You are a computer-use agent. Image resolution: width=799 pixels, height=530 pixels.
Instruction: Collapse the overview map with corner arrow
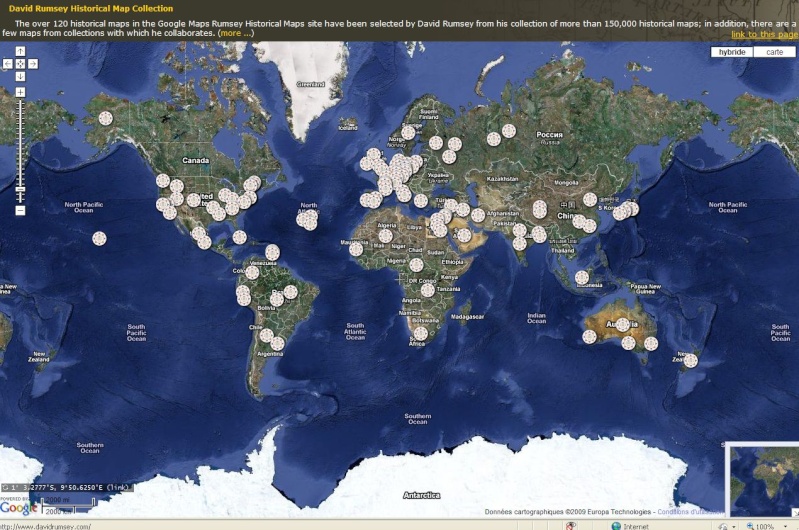[x=794, y=512]
